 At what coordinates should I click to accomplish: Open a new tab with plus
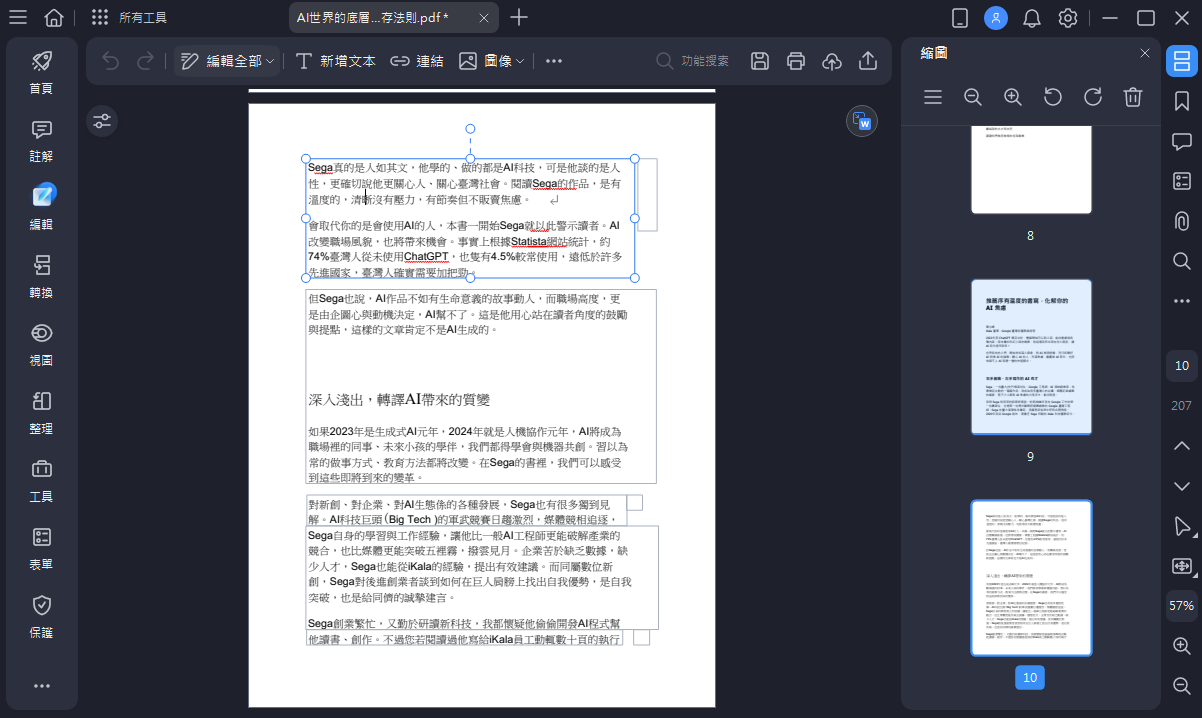coord(519,17)
